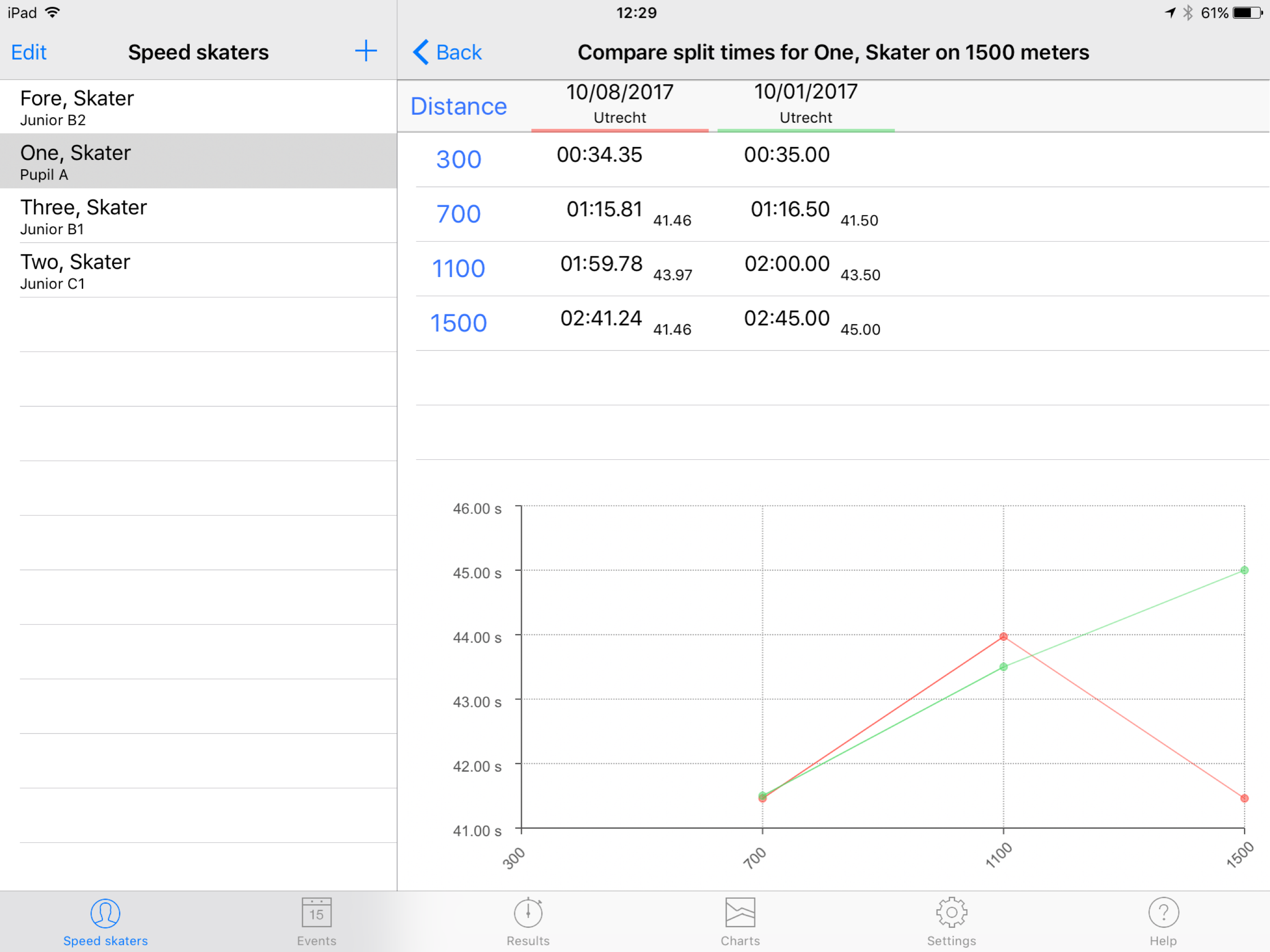1270x952 pixels.
Task: Tap the plus icon to add skater
Action: [366, 51]
